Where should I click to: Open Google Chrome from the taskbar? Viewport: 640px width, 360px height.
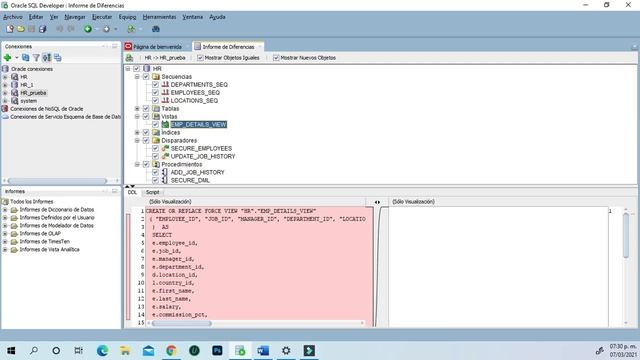pyautogui.click(x=171, y=351)
